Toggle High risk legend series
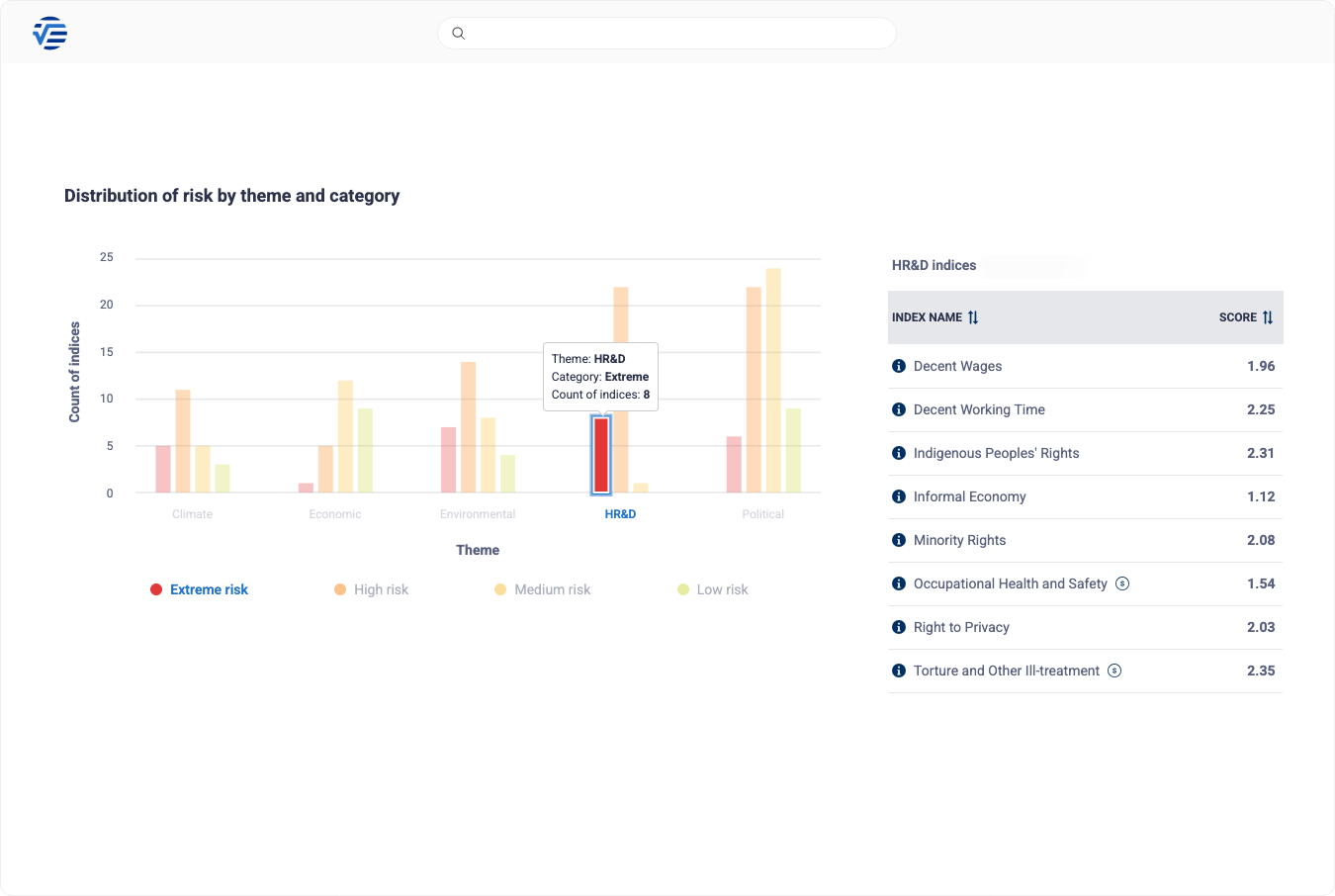The image size is (1335, 896). [371, 589]
